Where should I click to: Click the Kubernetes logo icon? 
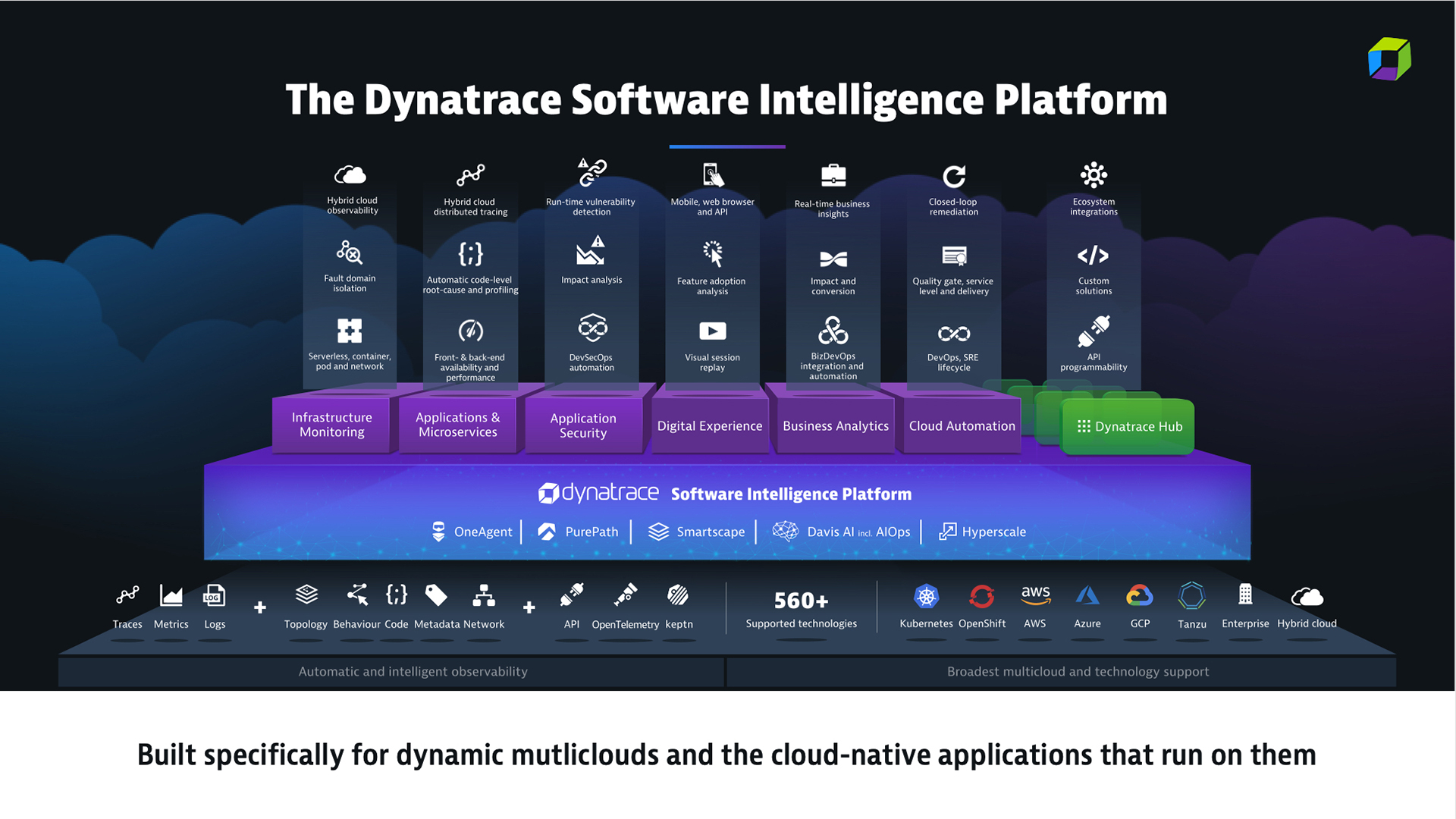point(926,596)
